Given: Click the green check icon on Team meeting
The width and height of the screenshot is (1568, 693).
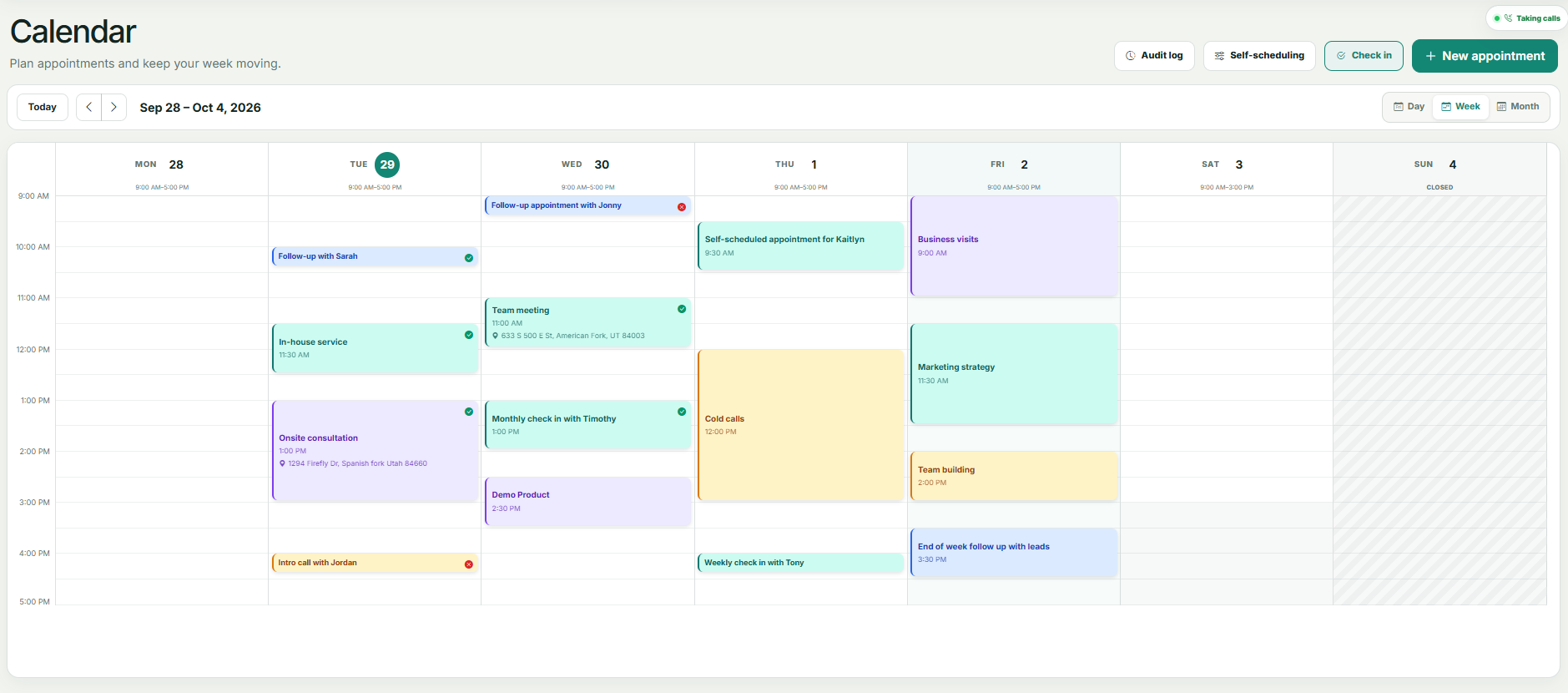Looking at the screenshot, I should point(682,309).
